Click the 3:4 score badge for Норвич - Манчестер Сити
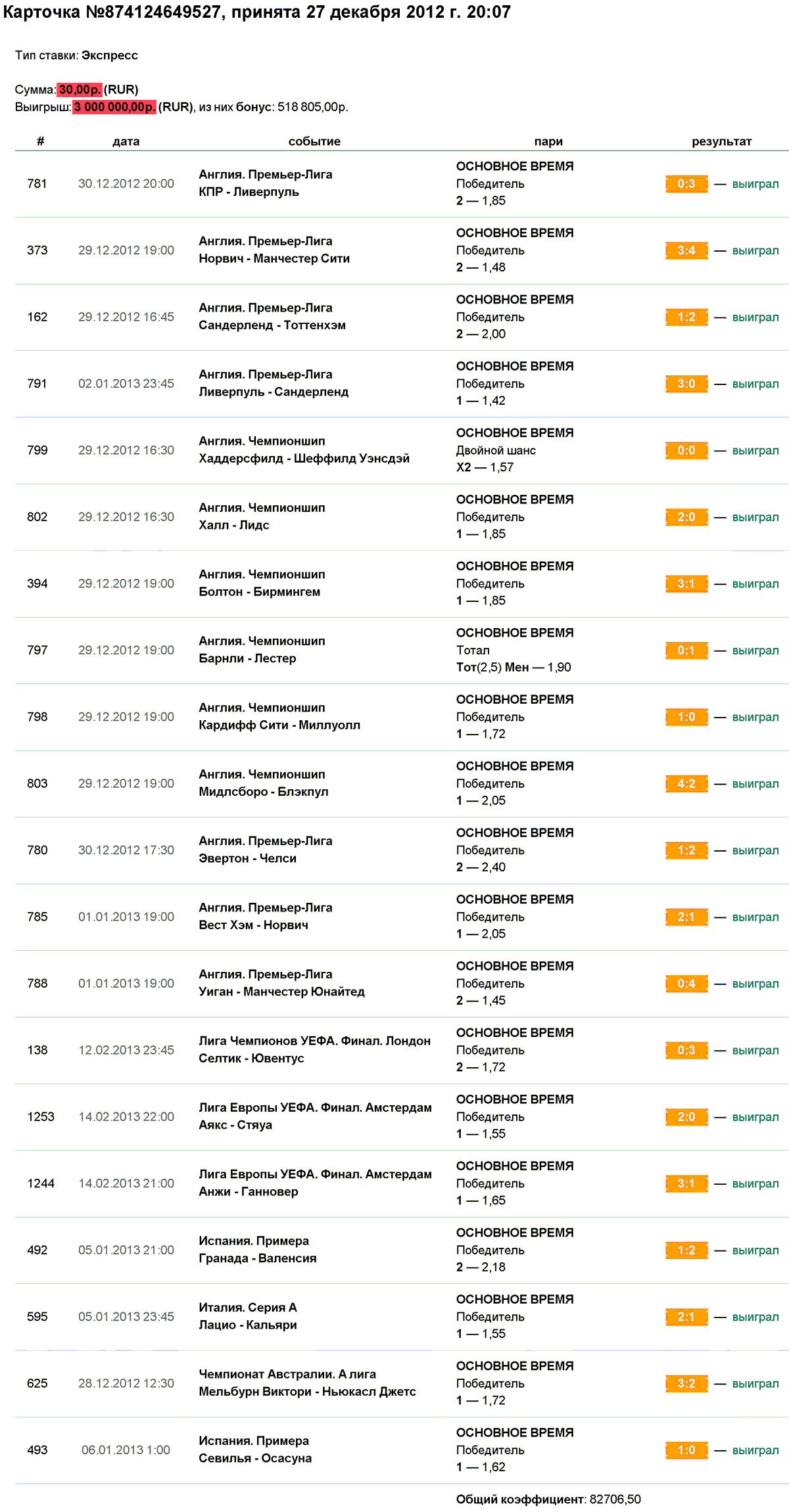 pyautogui.click(x=686, y=250)
